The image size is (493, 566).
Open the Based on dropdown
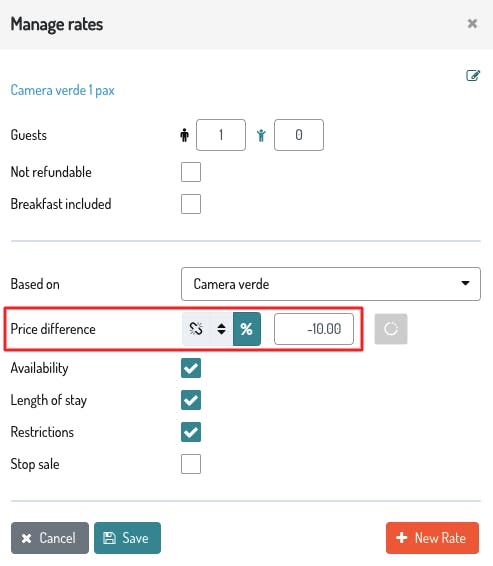coord(331,284)
